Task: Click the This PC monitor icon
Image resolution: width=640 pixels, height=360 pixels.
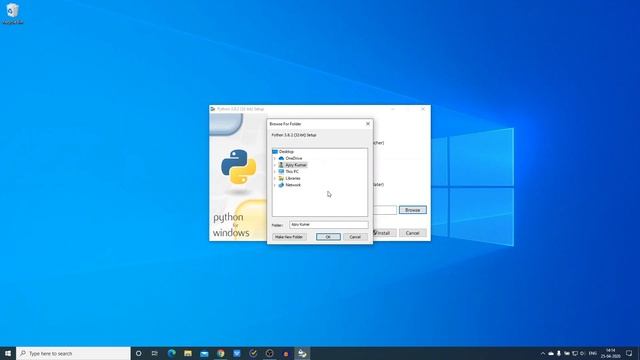Action: (281, 171)
